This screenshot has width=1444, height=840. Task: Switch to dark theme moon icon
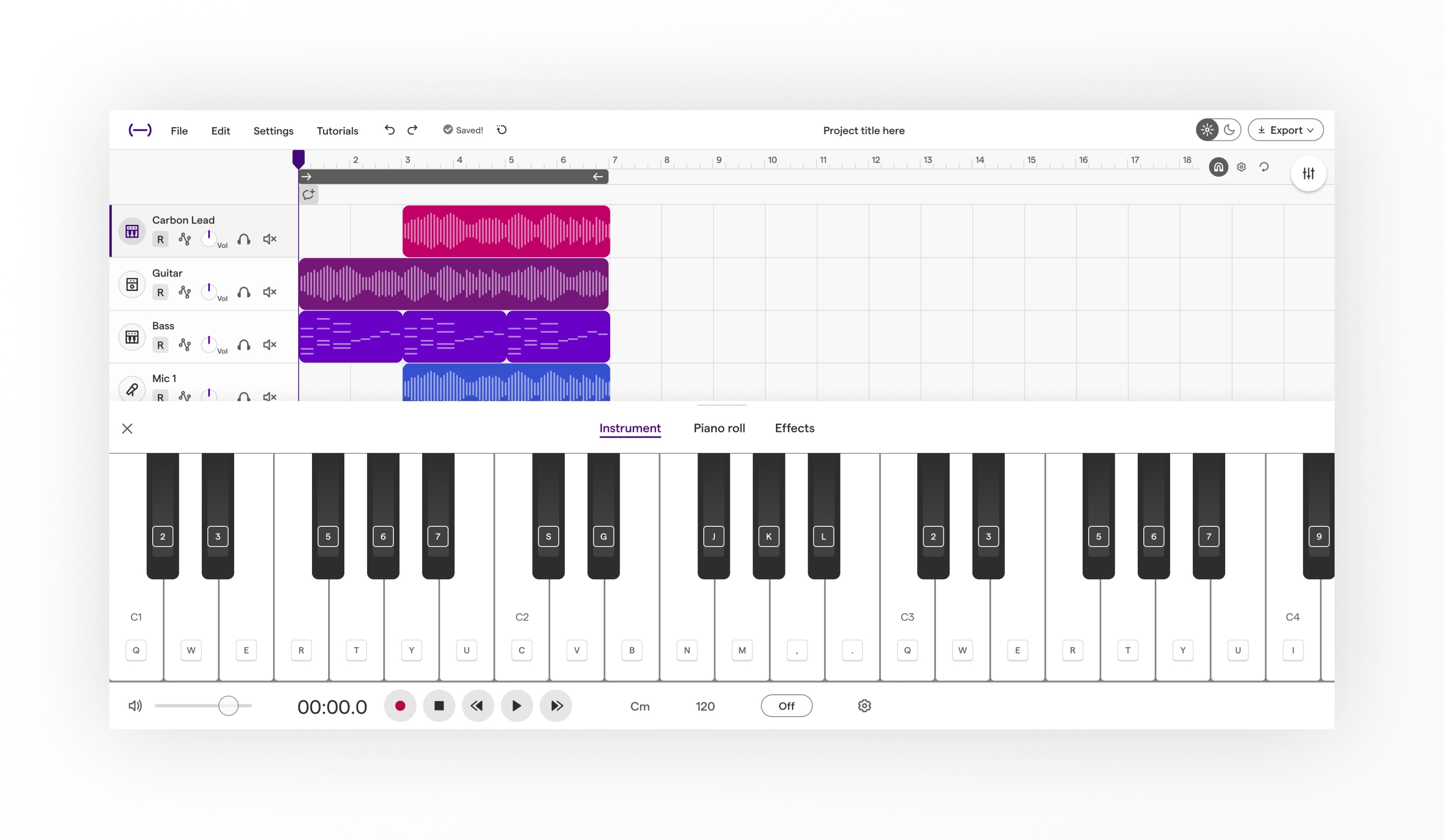tap(1230, 130)
